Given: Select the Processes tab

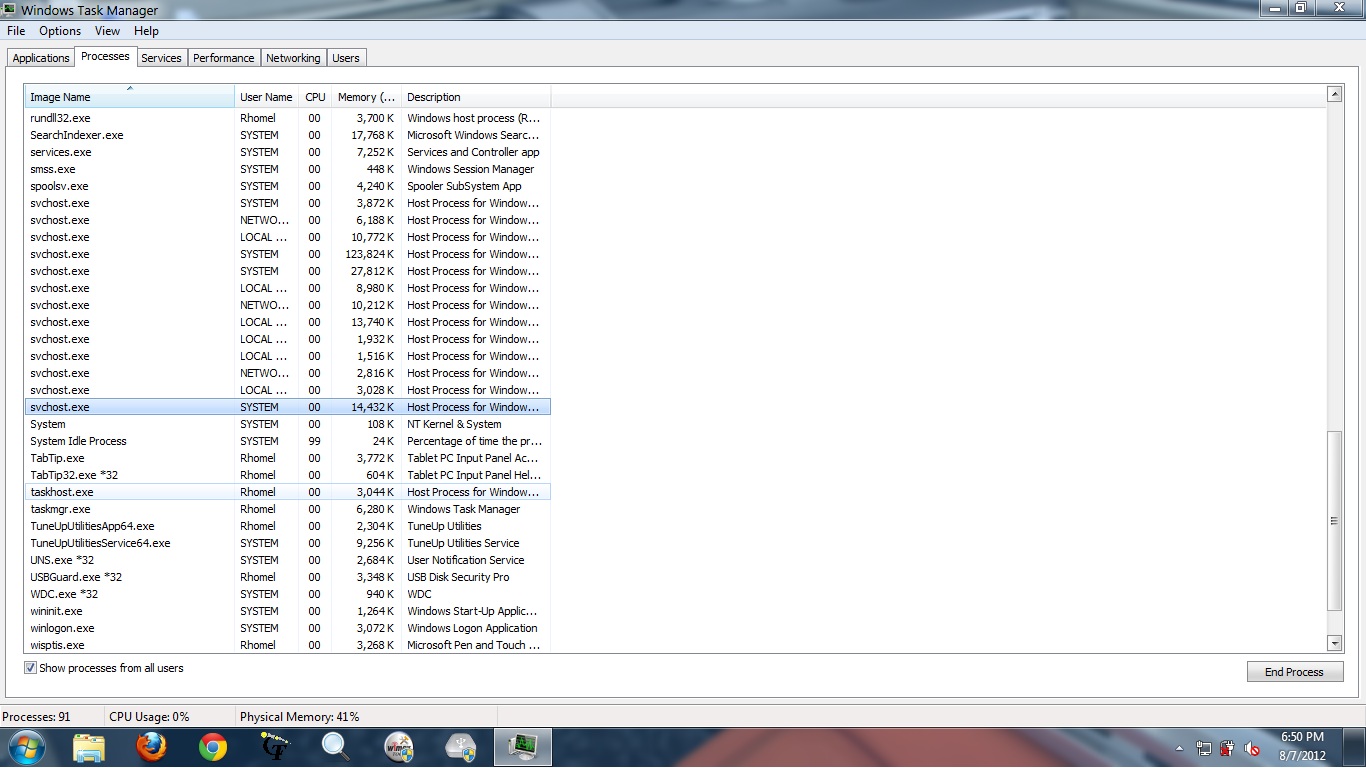Looking at the screenshot, I should (x=105, y=57).
